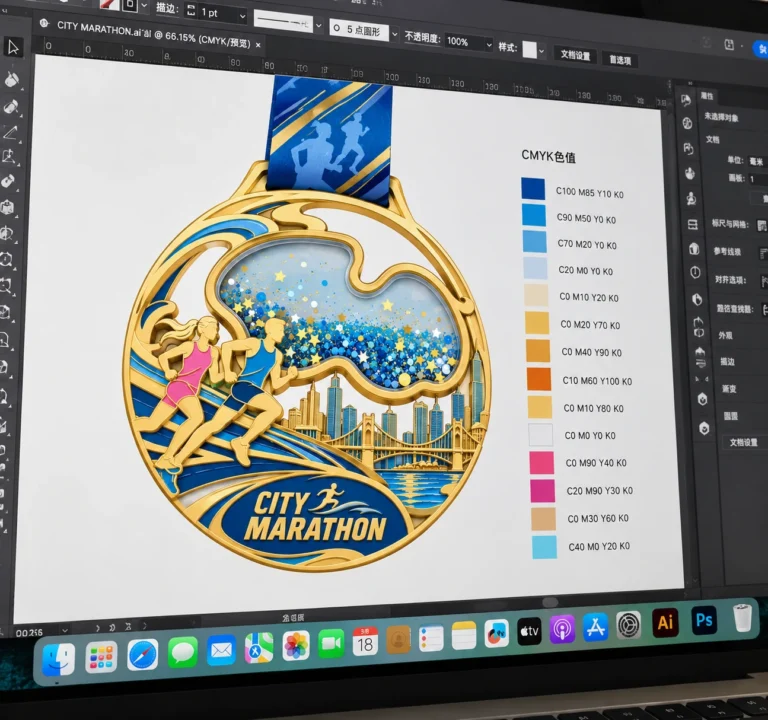Open Launchpad from the Dock
Image resolution: width=768 pixels, height=720 pixels.
pyautogui.click(x=101, y=657)
